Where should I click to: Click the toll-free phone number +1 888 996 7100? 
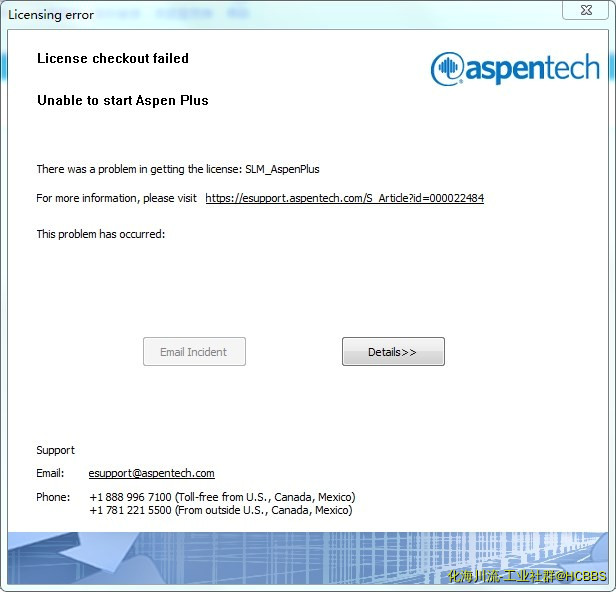130,497
